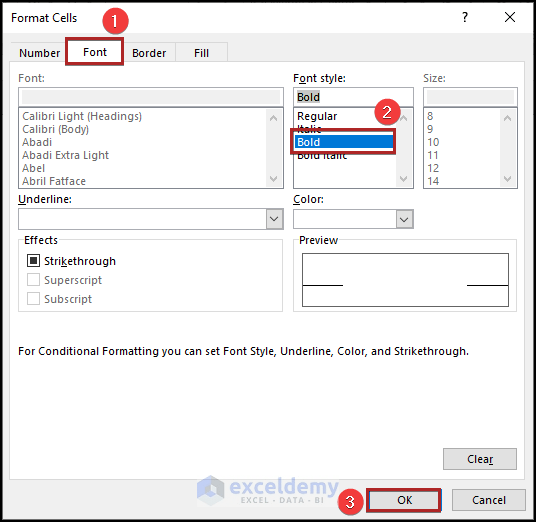The width and height of the screenshot is (536, 522).
Task: Click Font list scroll down arrow
Action: (x=273, y=178)
